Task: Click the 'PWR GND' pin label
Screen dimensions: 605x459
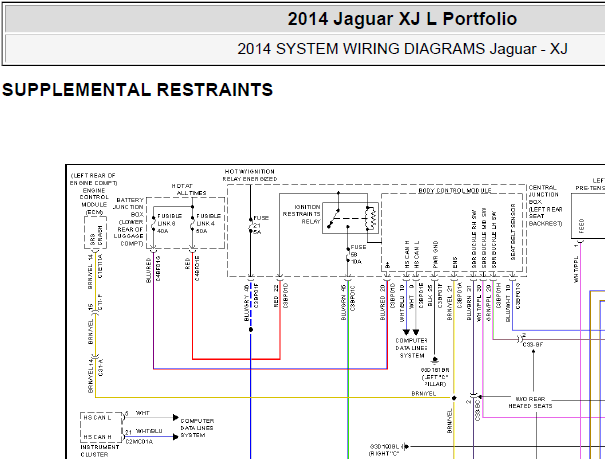Action: pyautogui.click(x=435, y=255)
